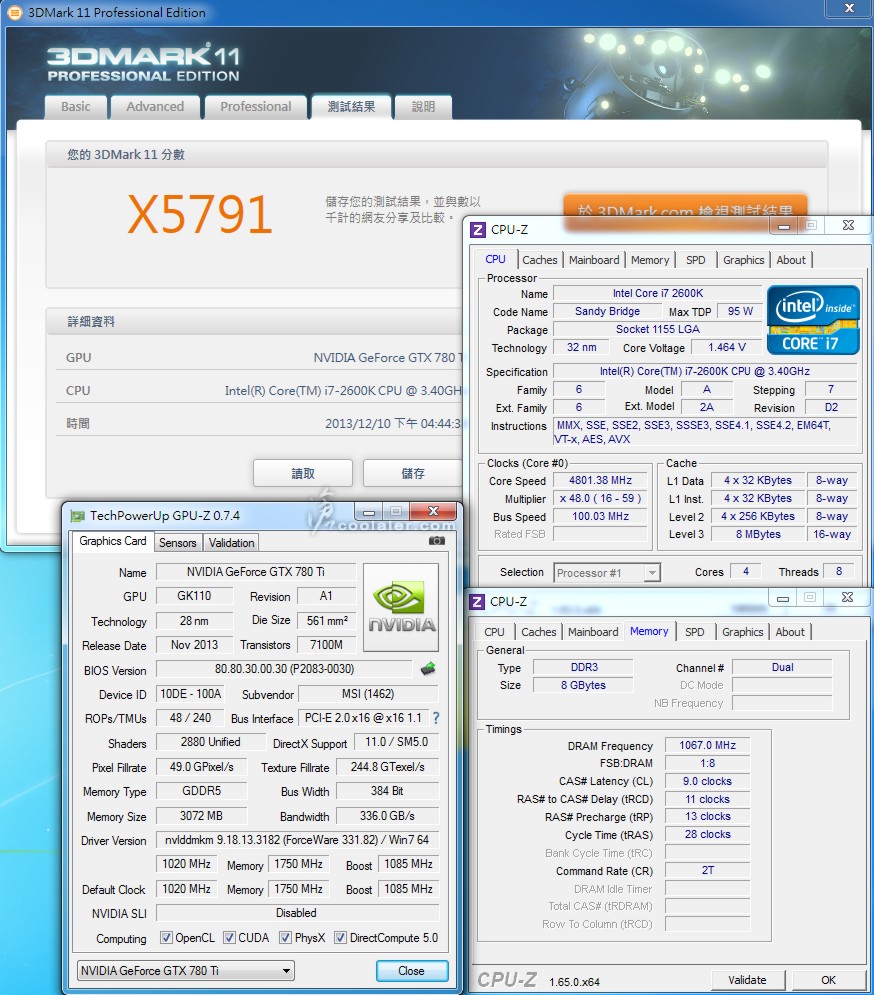Toggle the DirectCompute 5.0 checkbox
Screen dimensions: 874x995
[340, 937]
